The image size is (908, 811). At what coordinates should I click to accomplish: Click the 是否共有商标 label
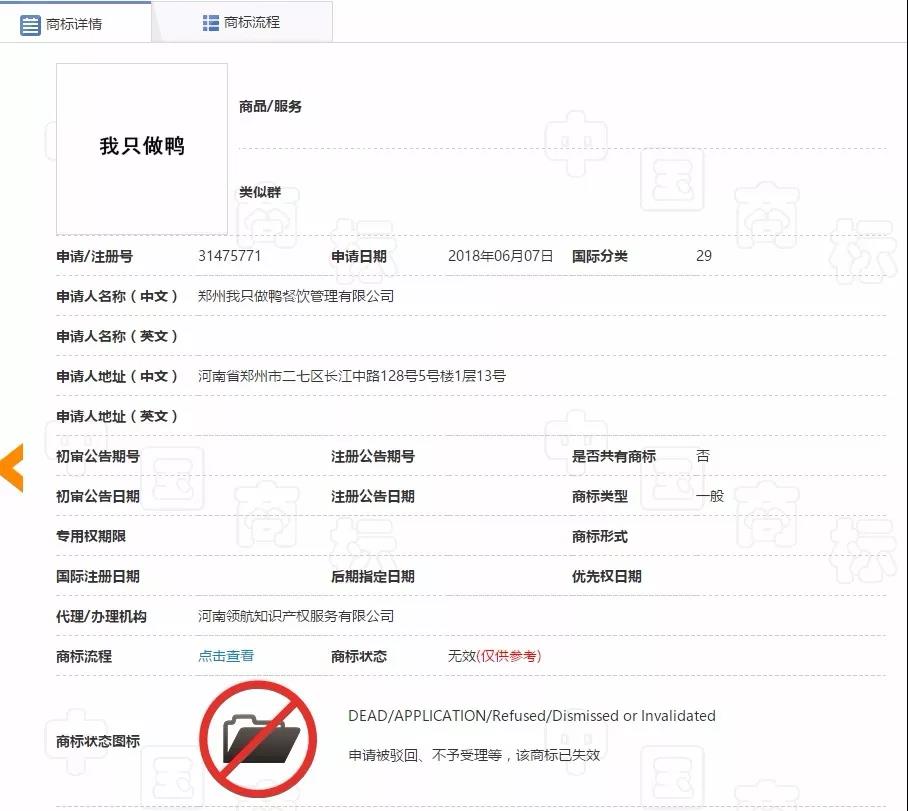(x=614, y=456)
